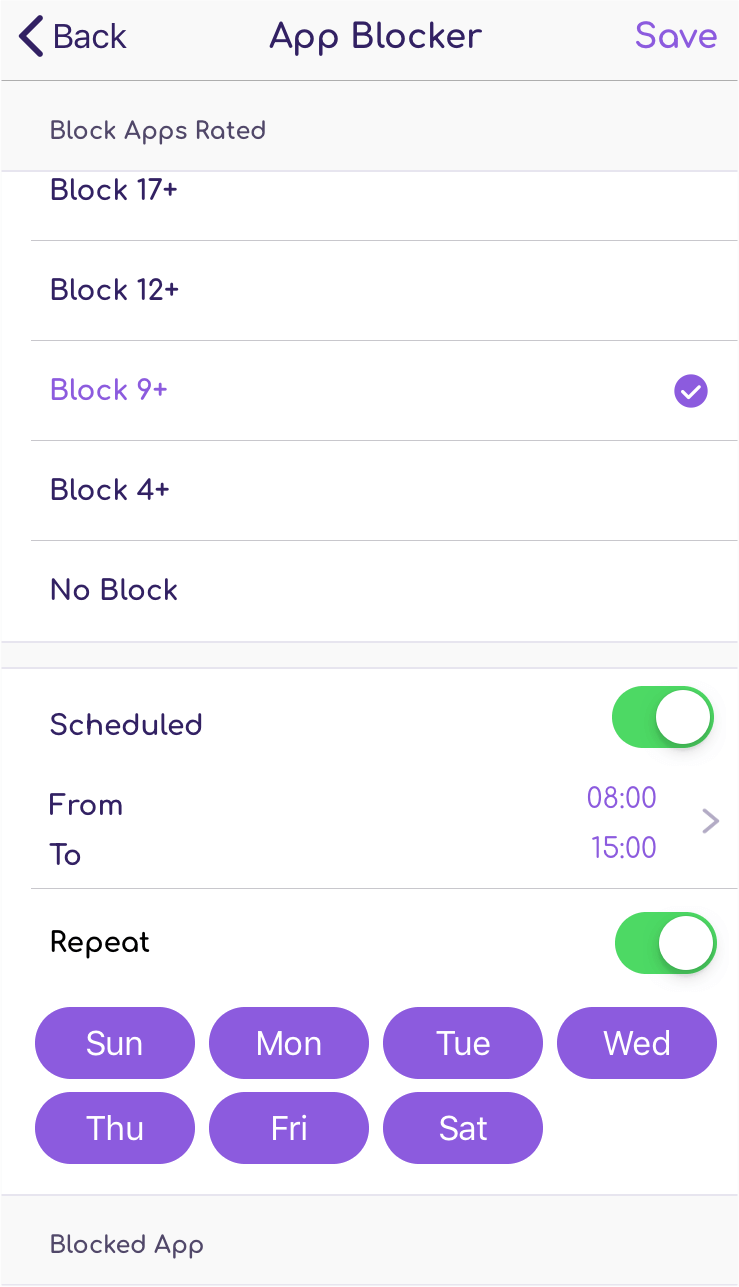Screen dimensions: 739x1287
Task: Open the From/To time chevron
Action: click(710, 822)
